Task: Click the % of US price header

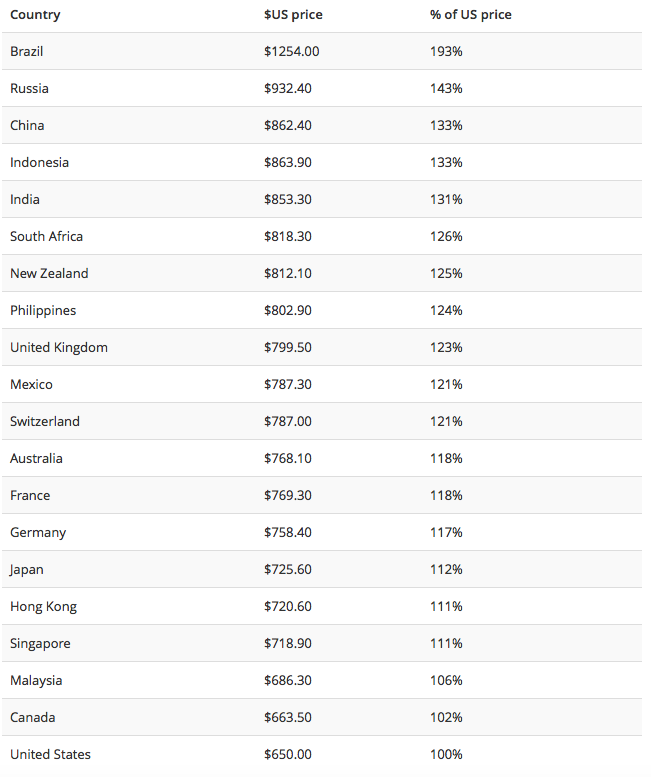Action: point(470,15)
